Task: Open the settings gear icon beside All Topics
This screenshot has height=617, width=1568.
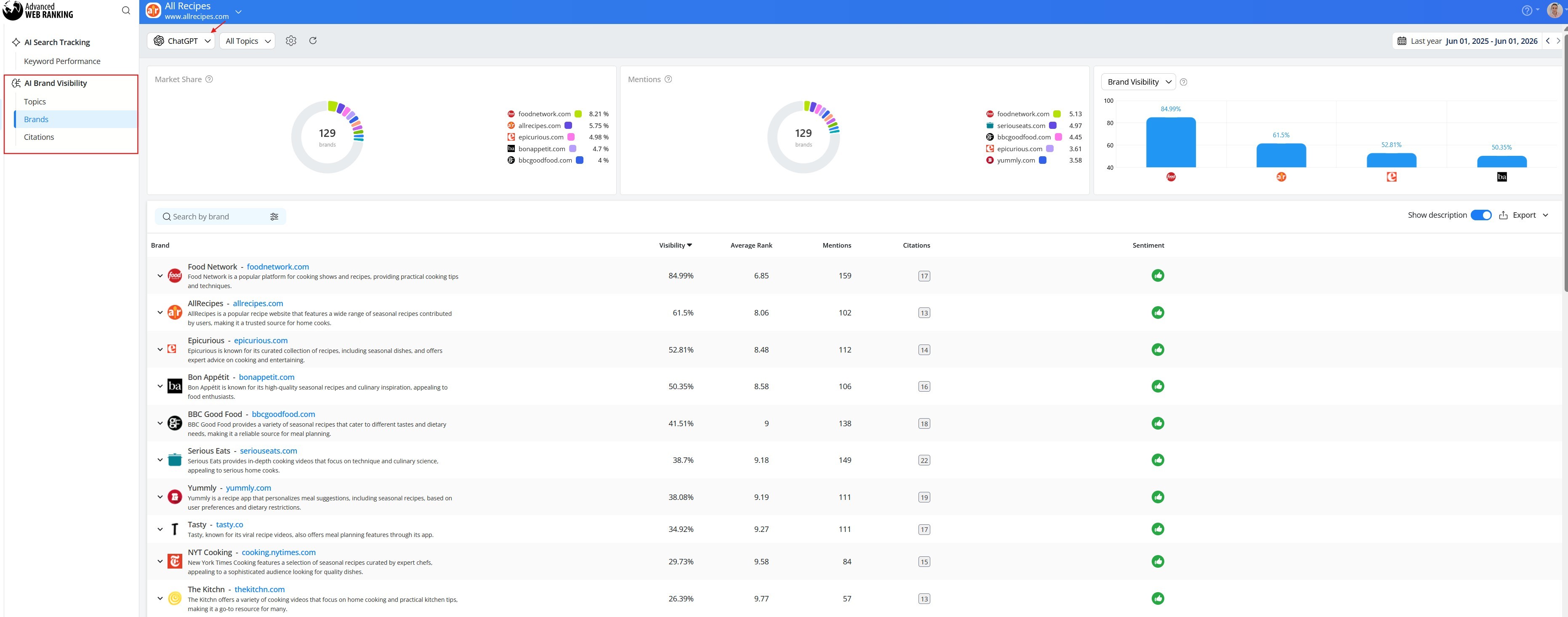Action: pos(291,41)
